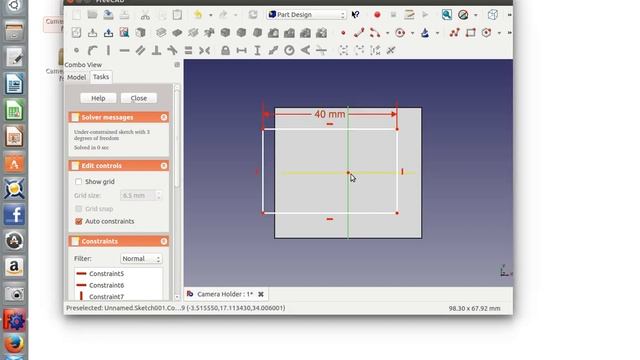Screen dimensions: 640x360
Task: Click the 40 mm dimension label
Action: pos(330,114)
